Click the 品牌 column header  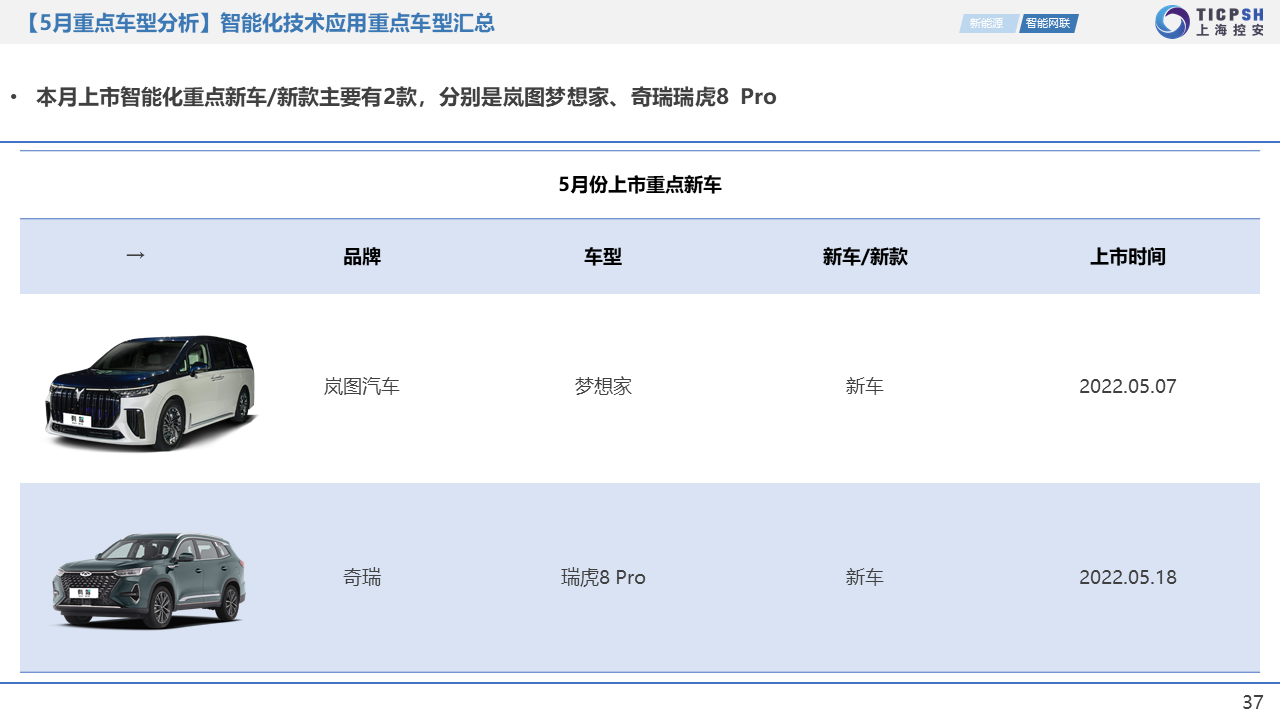(x=362, y=257)
